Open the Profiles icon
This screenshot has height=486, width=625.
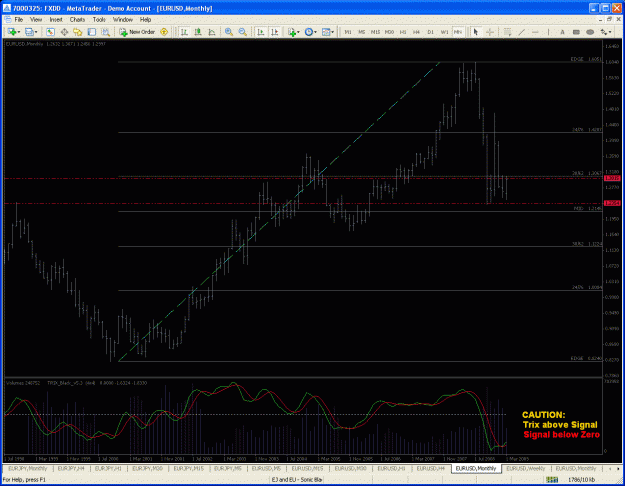tap(29, 32)
